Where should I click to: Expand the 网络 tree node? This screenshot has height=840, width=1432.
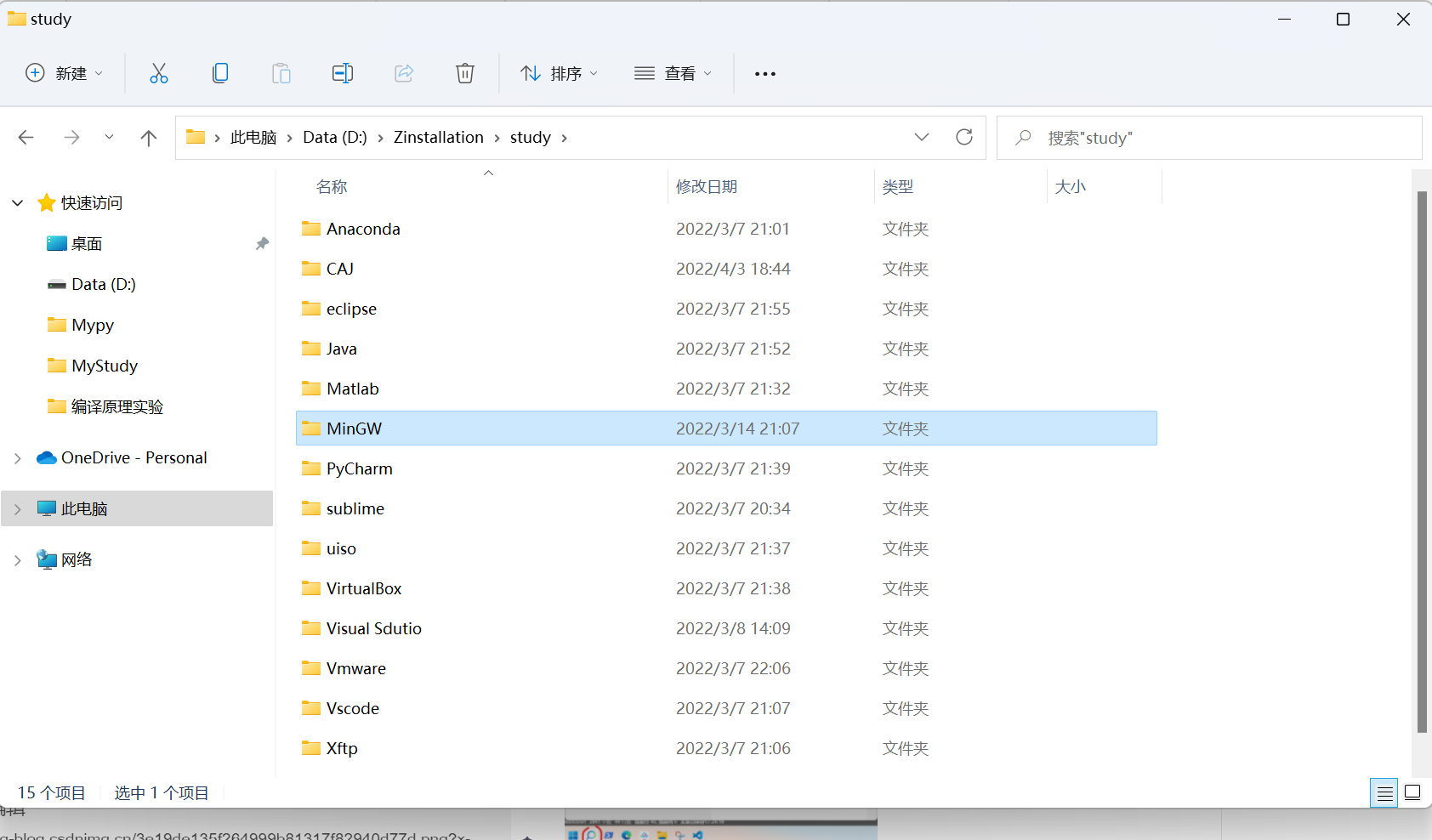pos(18,560)
